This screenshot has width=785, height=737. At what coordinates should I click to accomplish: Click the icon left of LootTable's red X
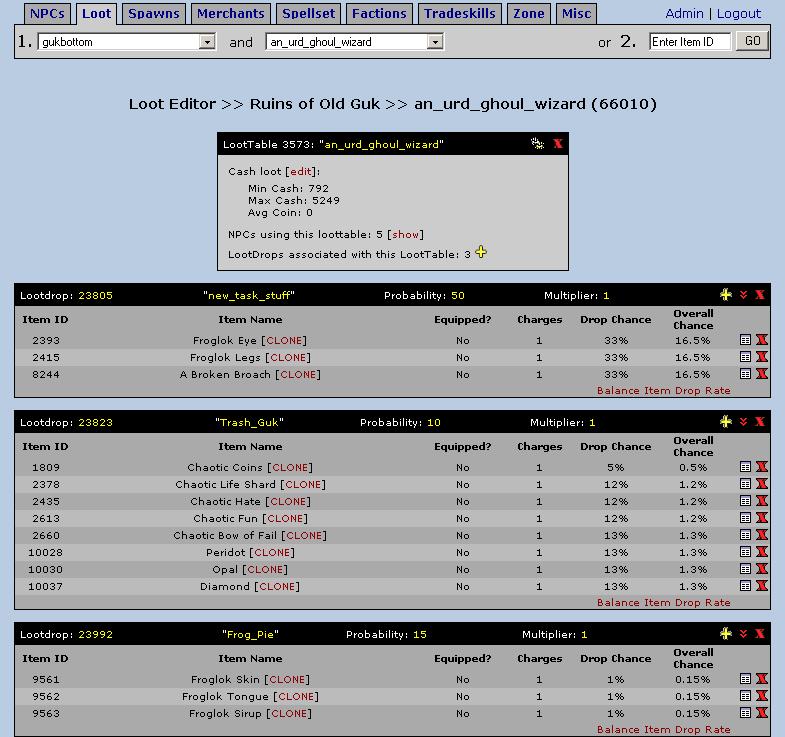(537, 144)
